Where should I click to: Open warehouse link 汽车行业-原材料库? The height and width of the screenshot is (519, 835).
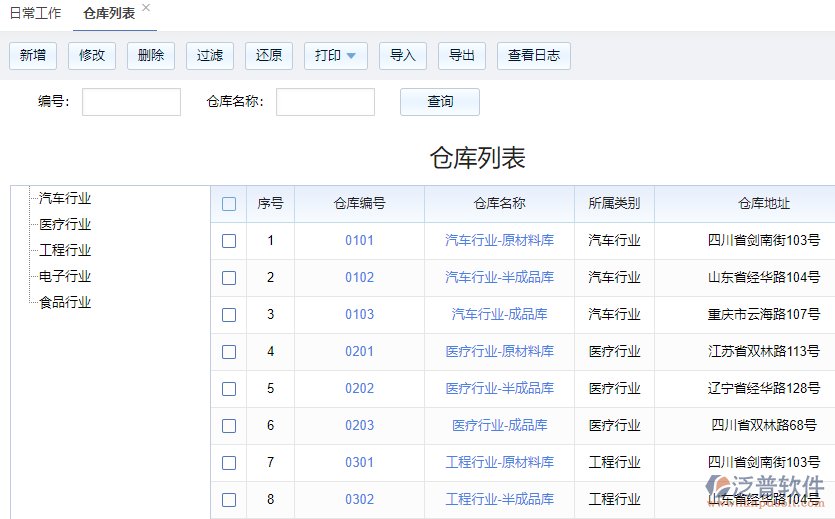coord(500,241)
